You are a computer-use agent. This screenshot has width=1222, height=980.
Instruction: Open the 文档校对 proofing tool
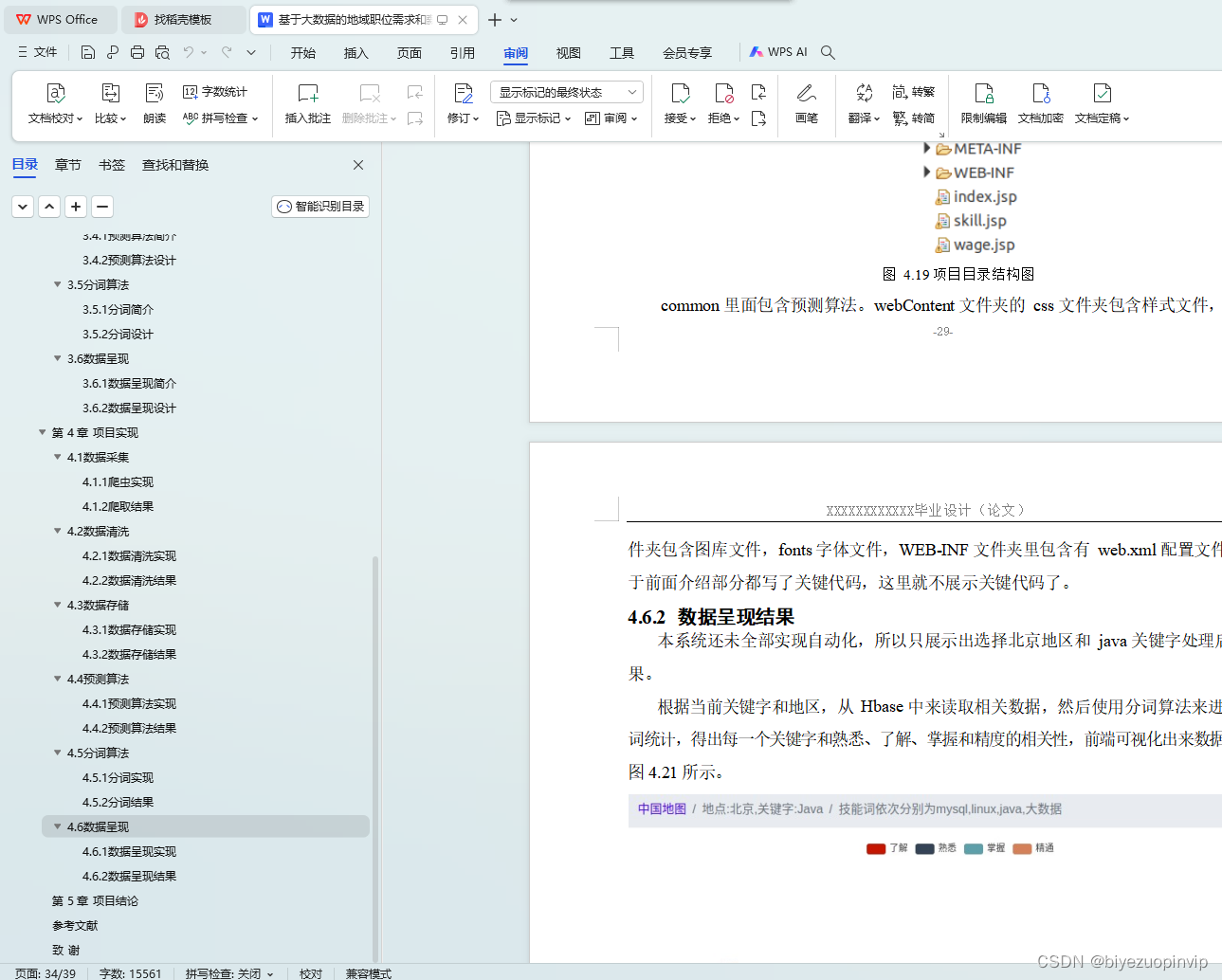click(54, 104)
